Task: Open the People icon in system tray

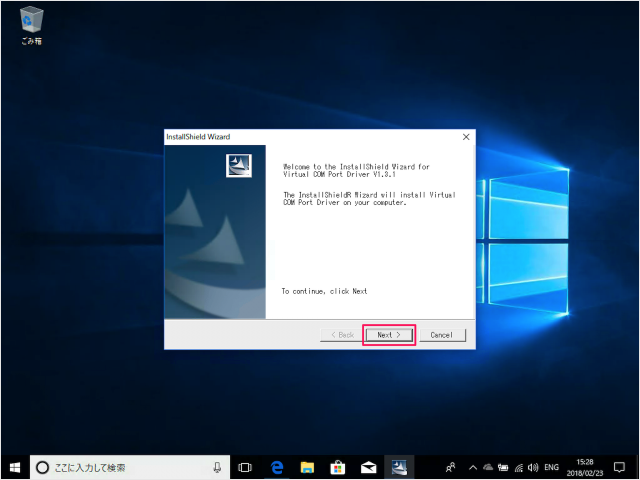Action: (x=451, y=467)
